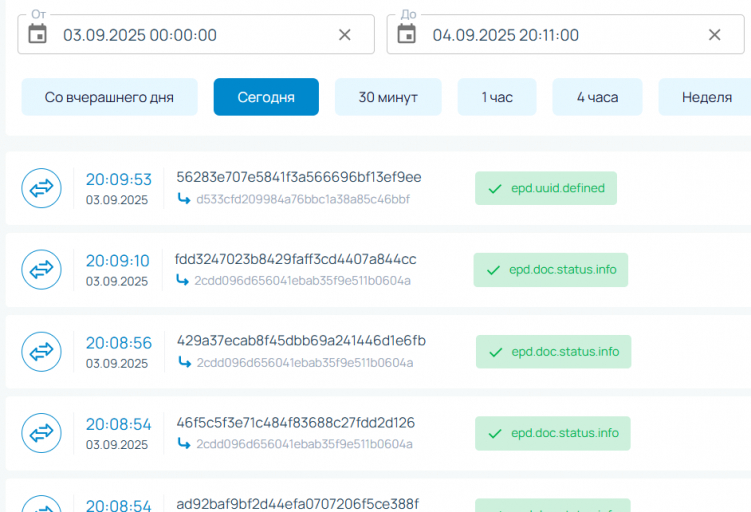Click epd.doc.status.info badge of 46f5c5f3e71c484f83688c27fdd2d126 row
This screenshot has width=751, height=512.
click(553, 433)
